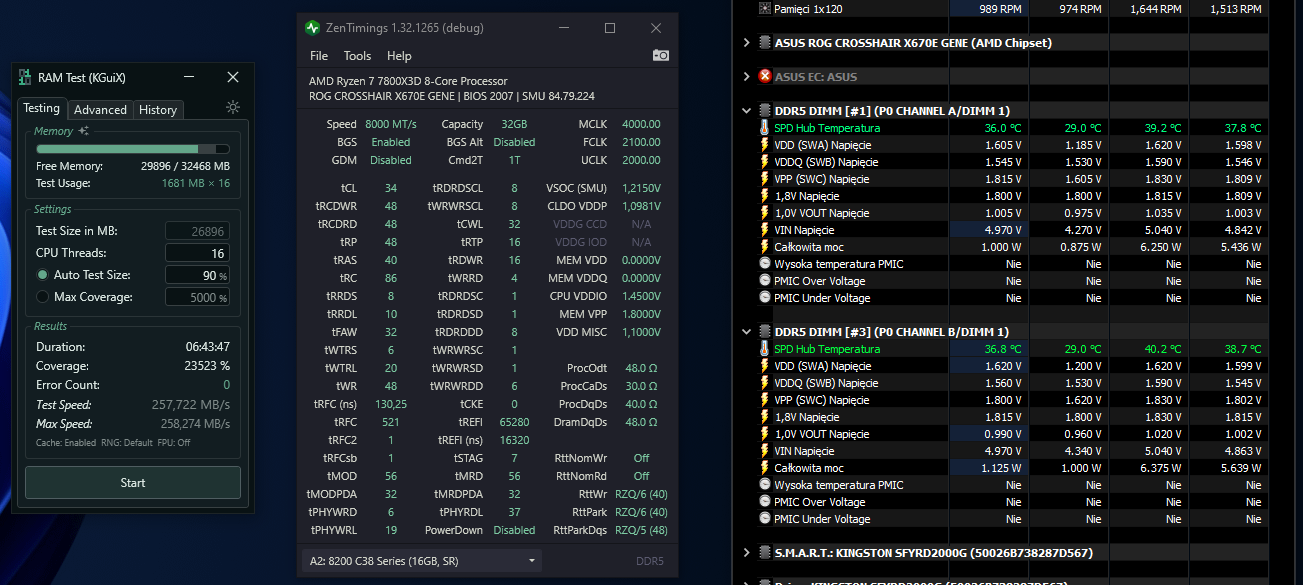Click the sparkle icon next to the Memory label
The image size is (1303, 585).
[x=84, y=131]
